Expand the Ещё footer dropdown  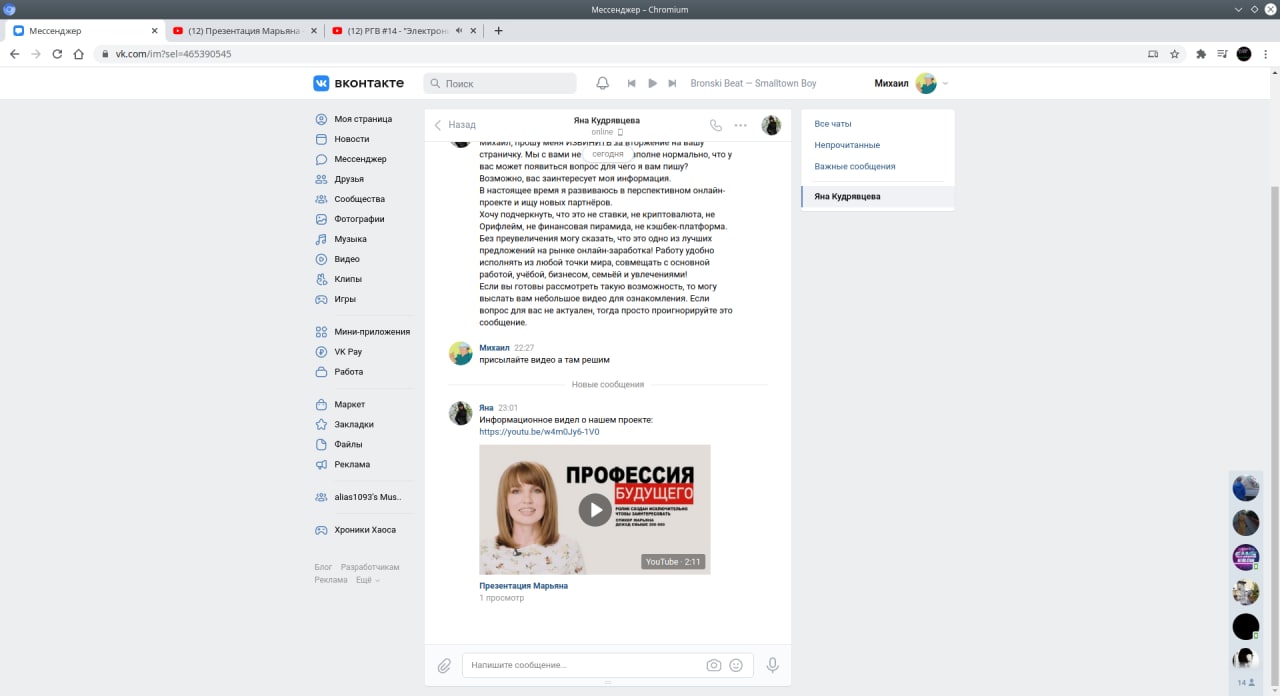tap(367, 580)
